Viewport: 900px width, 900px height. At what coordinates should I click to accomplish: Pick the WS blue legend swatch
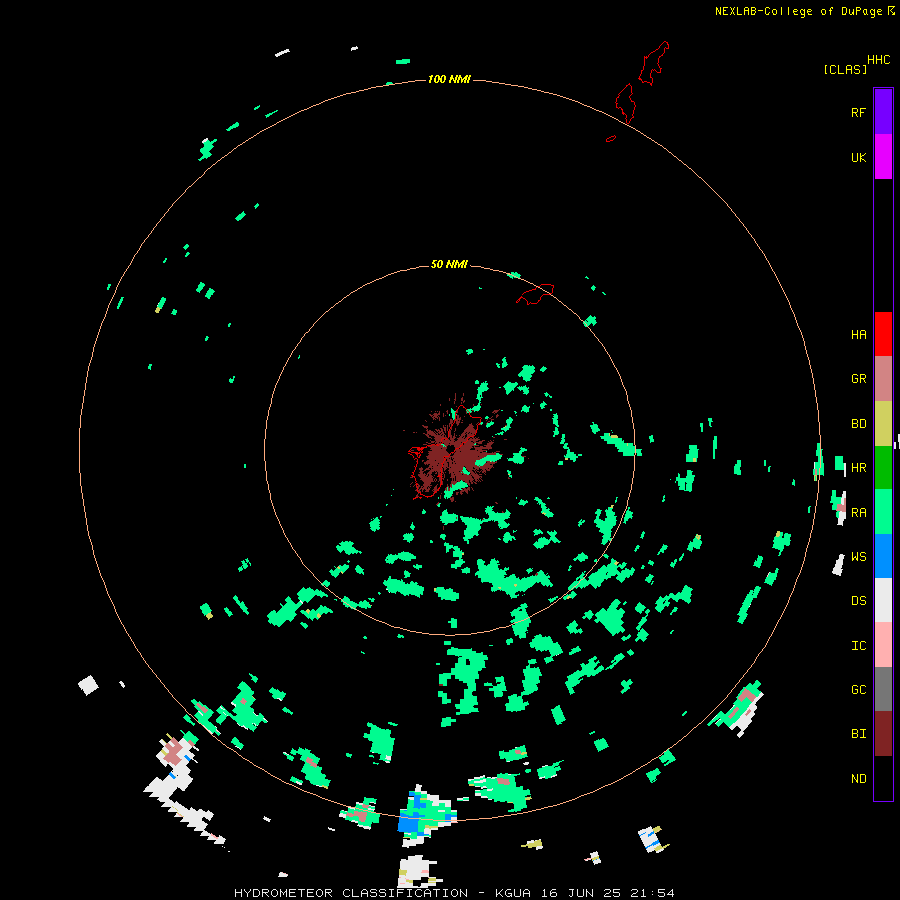(883, 556)
